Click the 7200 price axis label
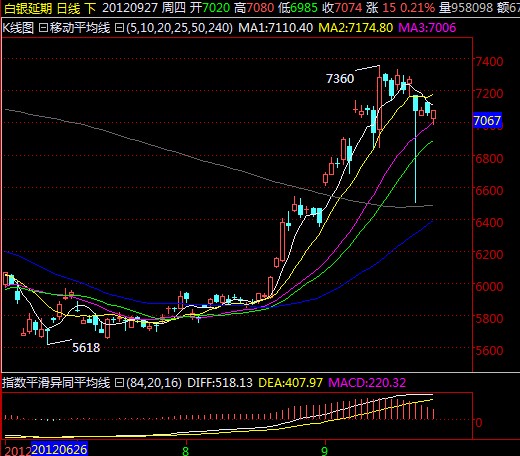Screen dimensions: 520x456 [489, 93]
